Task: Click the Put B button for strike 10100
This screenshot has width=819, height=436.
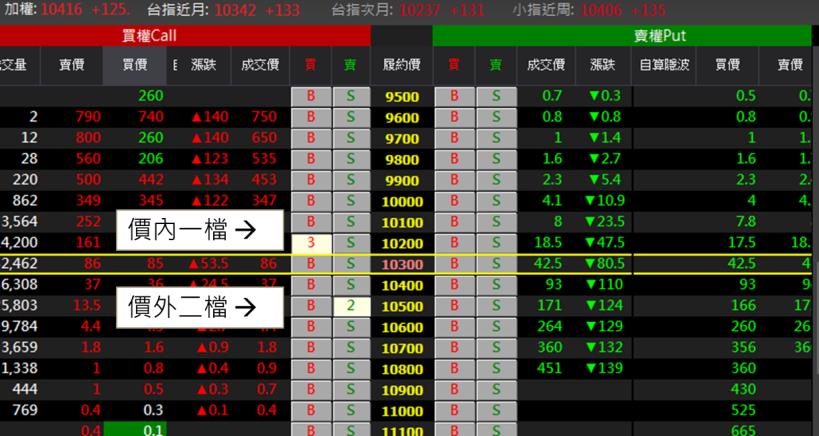Action: point(454,222)
